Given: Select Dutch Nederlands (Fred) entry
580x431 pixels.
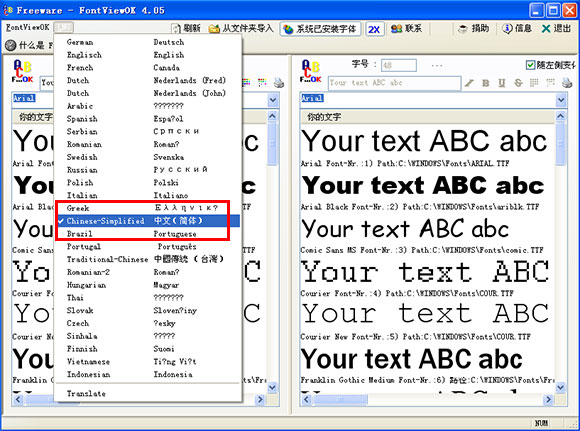Looking at the screenshot, I should tap(148, 80).
